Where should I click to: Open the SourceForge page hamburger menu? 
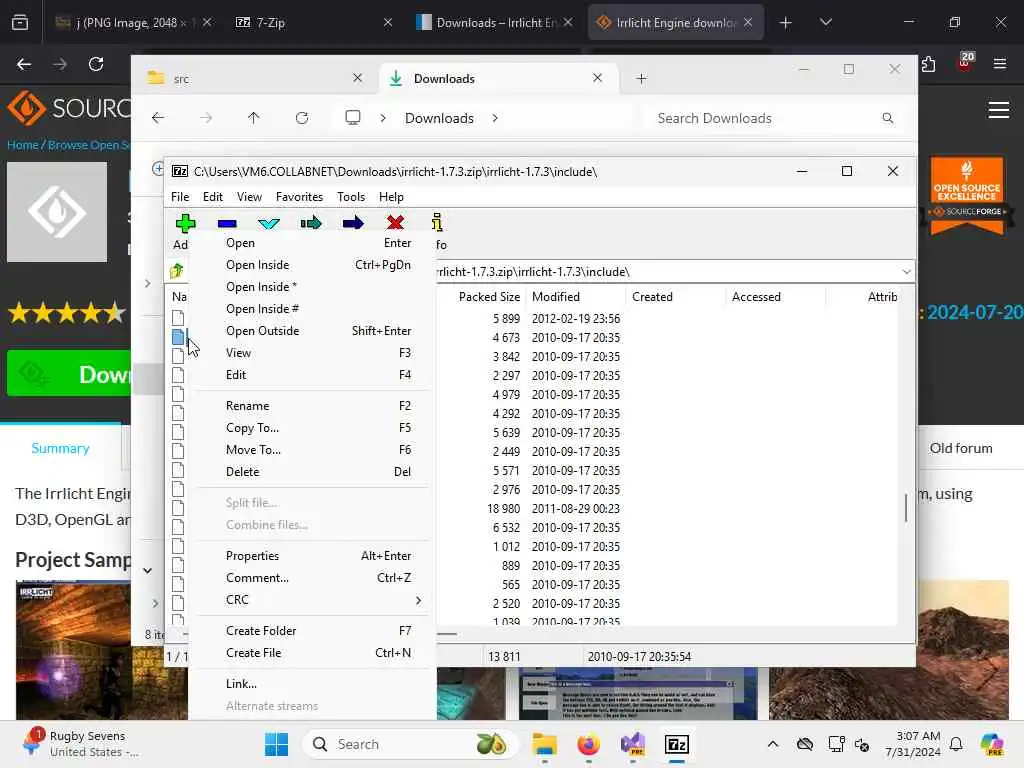coord(999,110)
